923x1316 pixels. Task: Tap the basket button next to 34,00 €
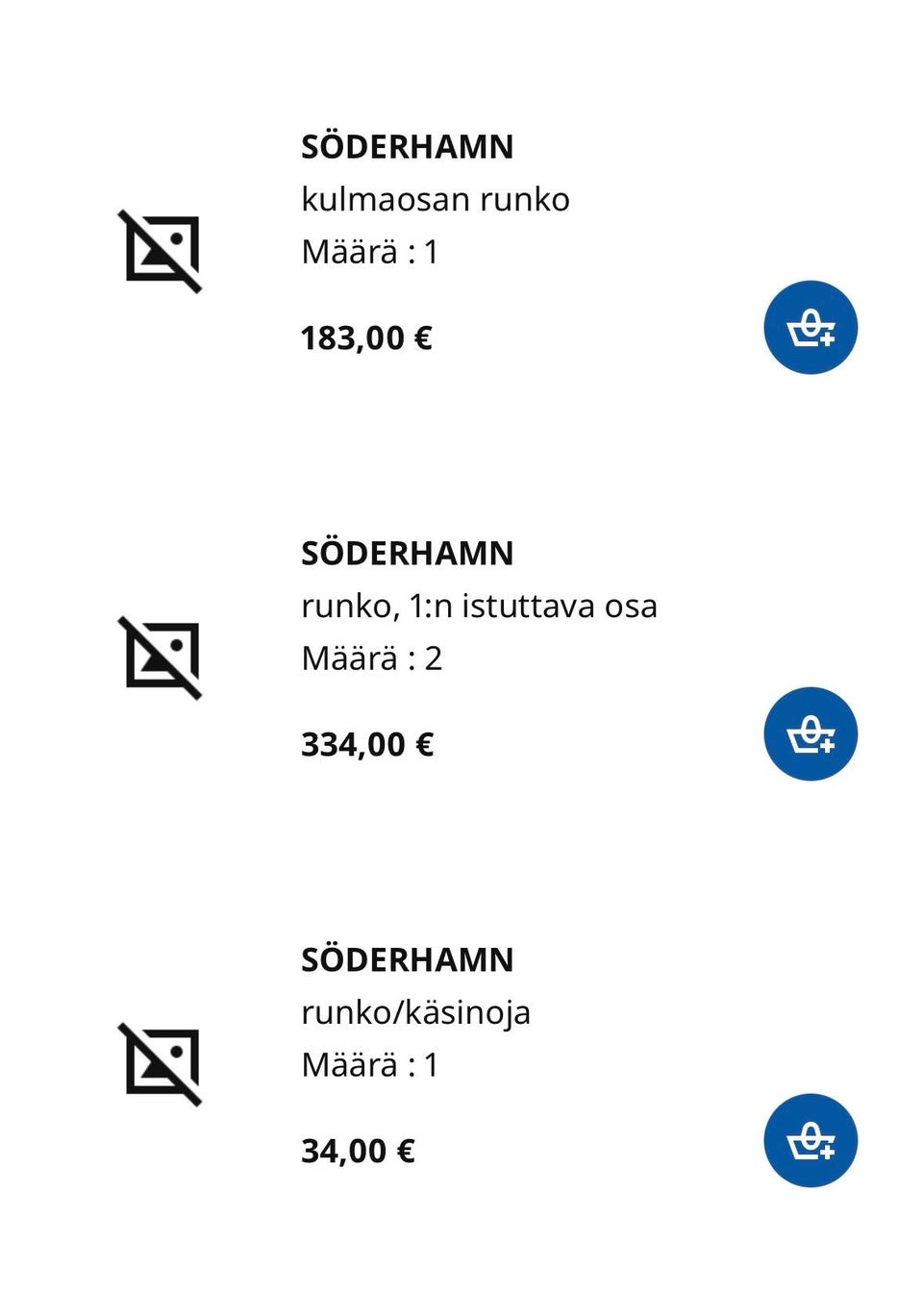811,1141
